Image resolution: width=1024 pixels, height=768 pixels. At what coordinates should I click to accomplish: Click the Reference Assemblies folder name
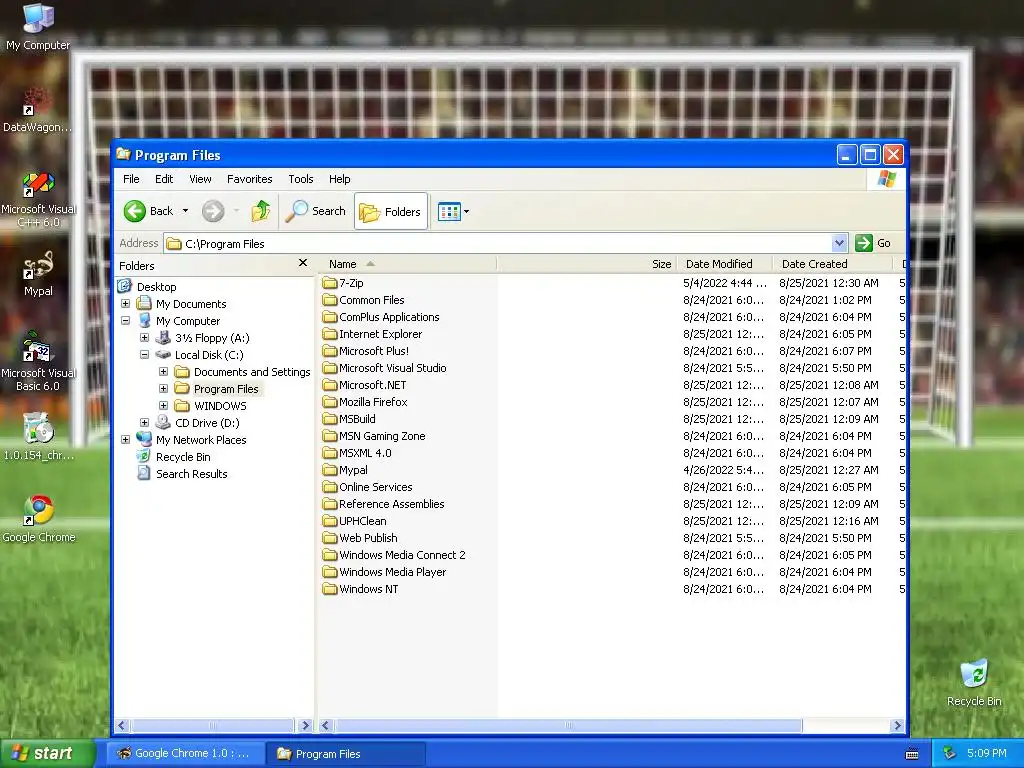391,504
